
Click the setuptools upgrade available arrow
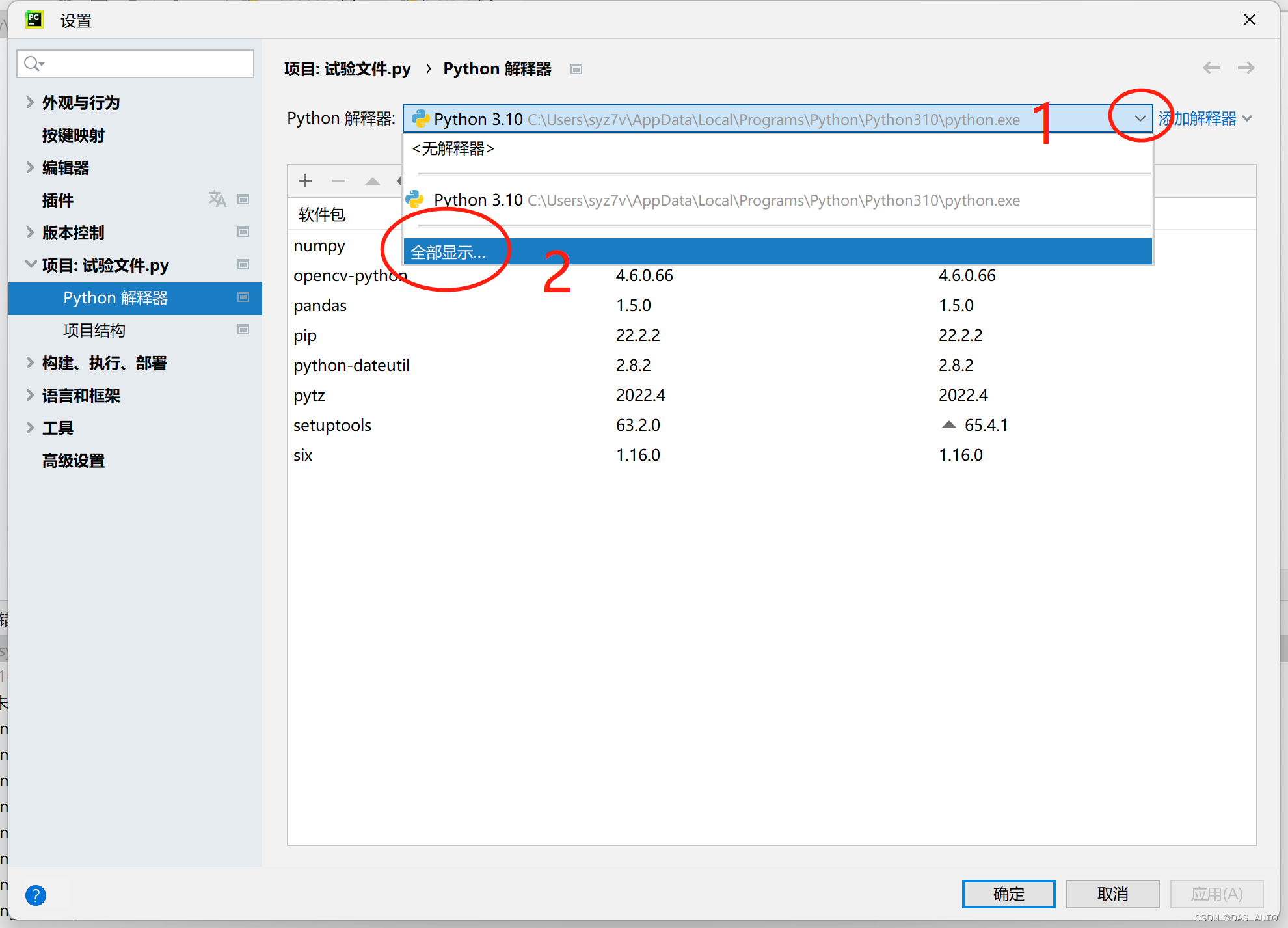click(x=949, y=425)
